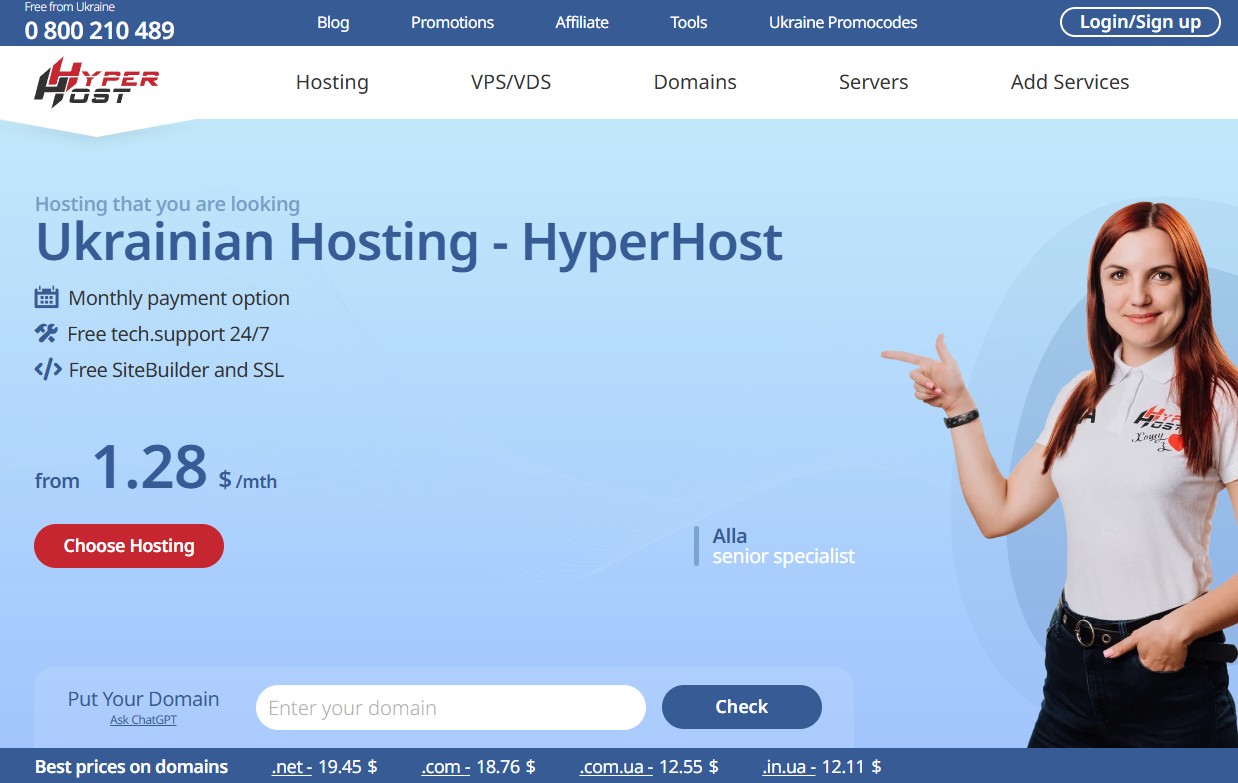Click the Monthly payment option text
The width and height of the screenshot is (1238, 783).
179,298
